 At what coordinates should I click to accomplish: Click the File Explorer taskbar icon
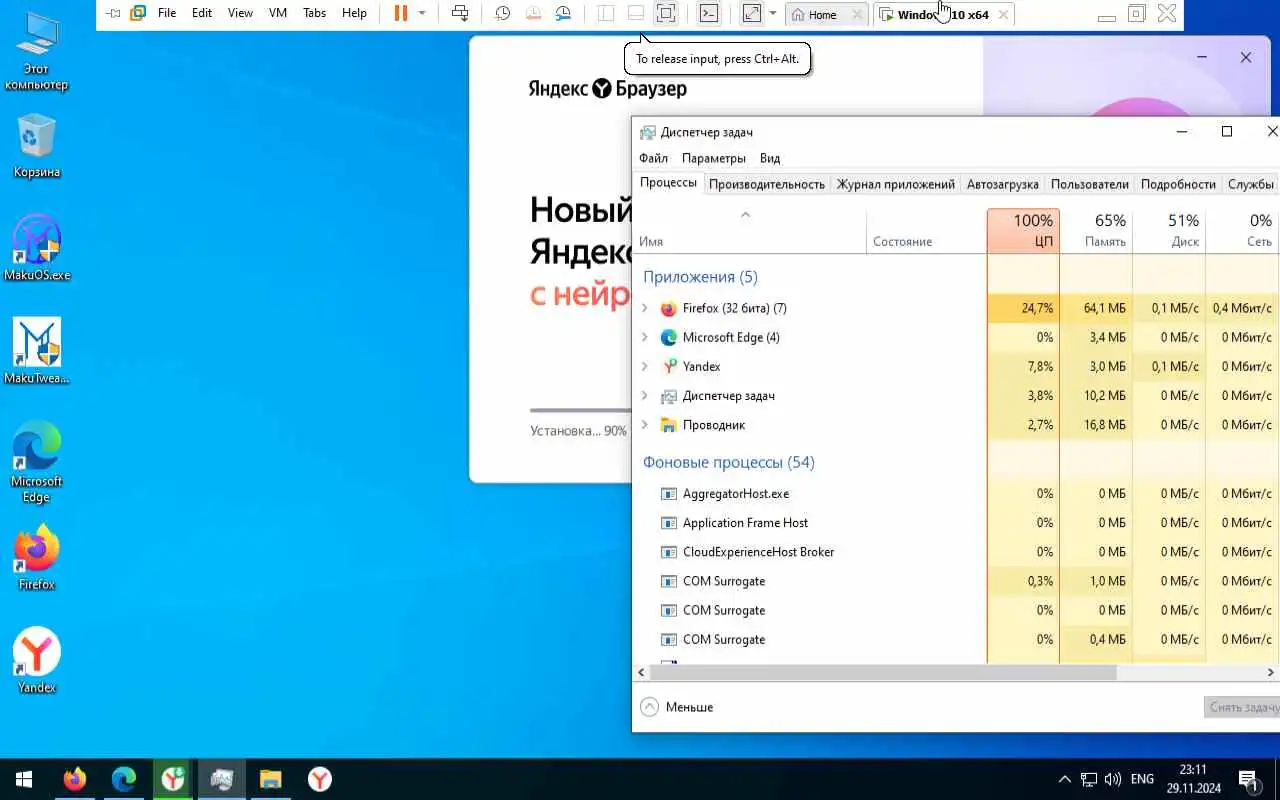coord(270,779)
